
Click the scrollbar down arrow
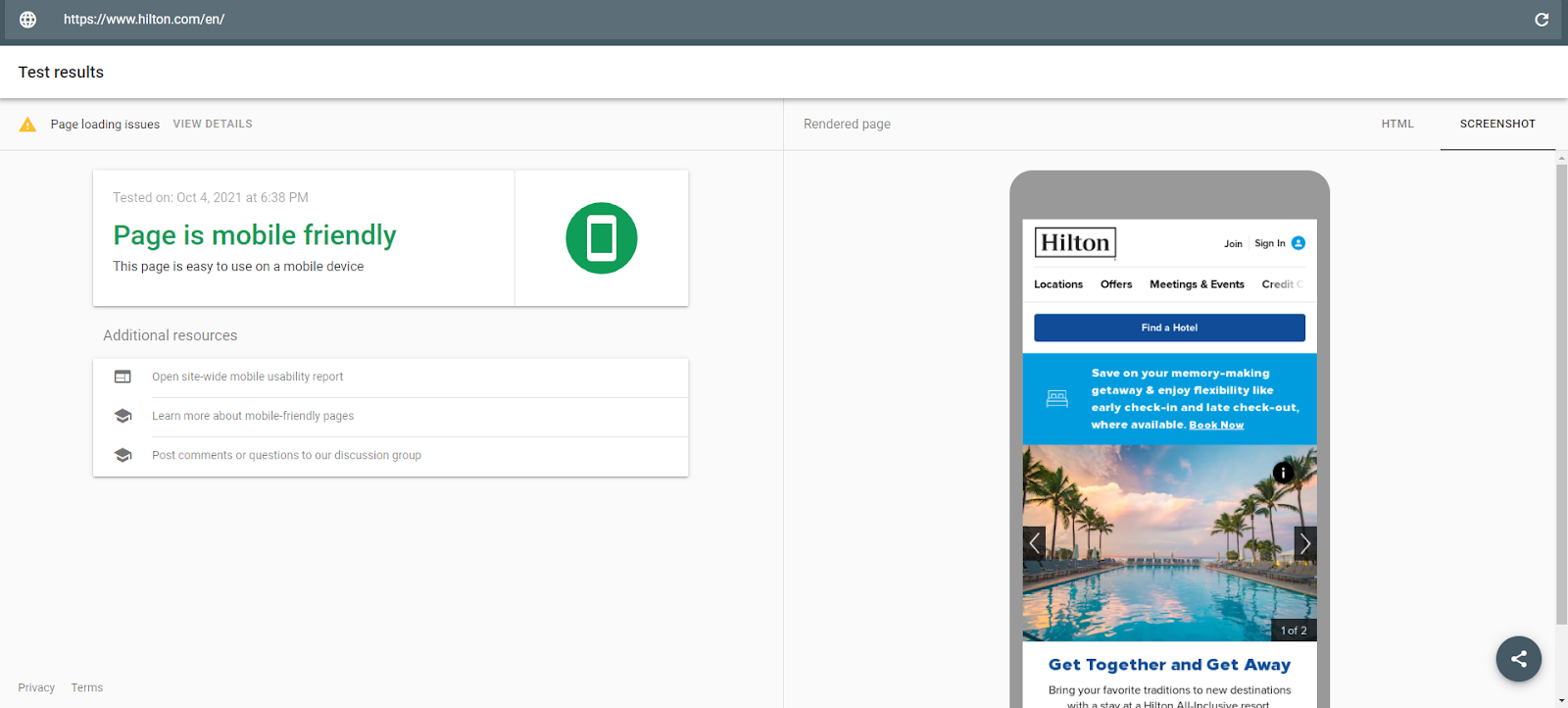(x=1562, y=701)
